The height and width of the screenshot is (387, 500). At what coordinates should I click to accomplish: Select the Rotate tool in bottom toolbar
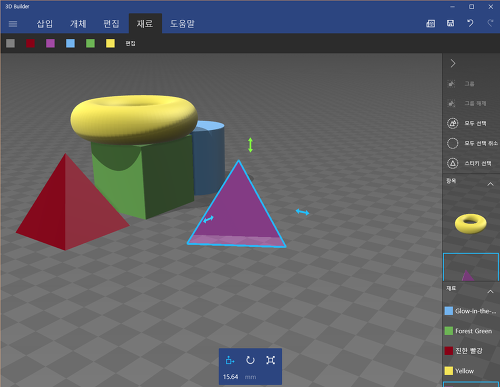tap(250, 360)
